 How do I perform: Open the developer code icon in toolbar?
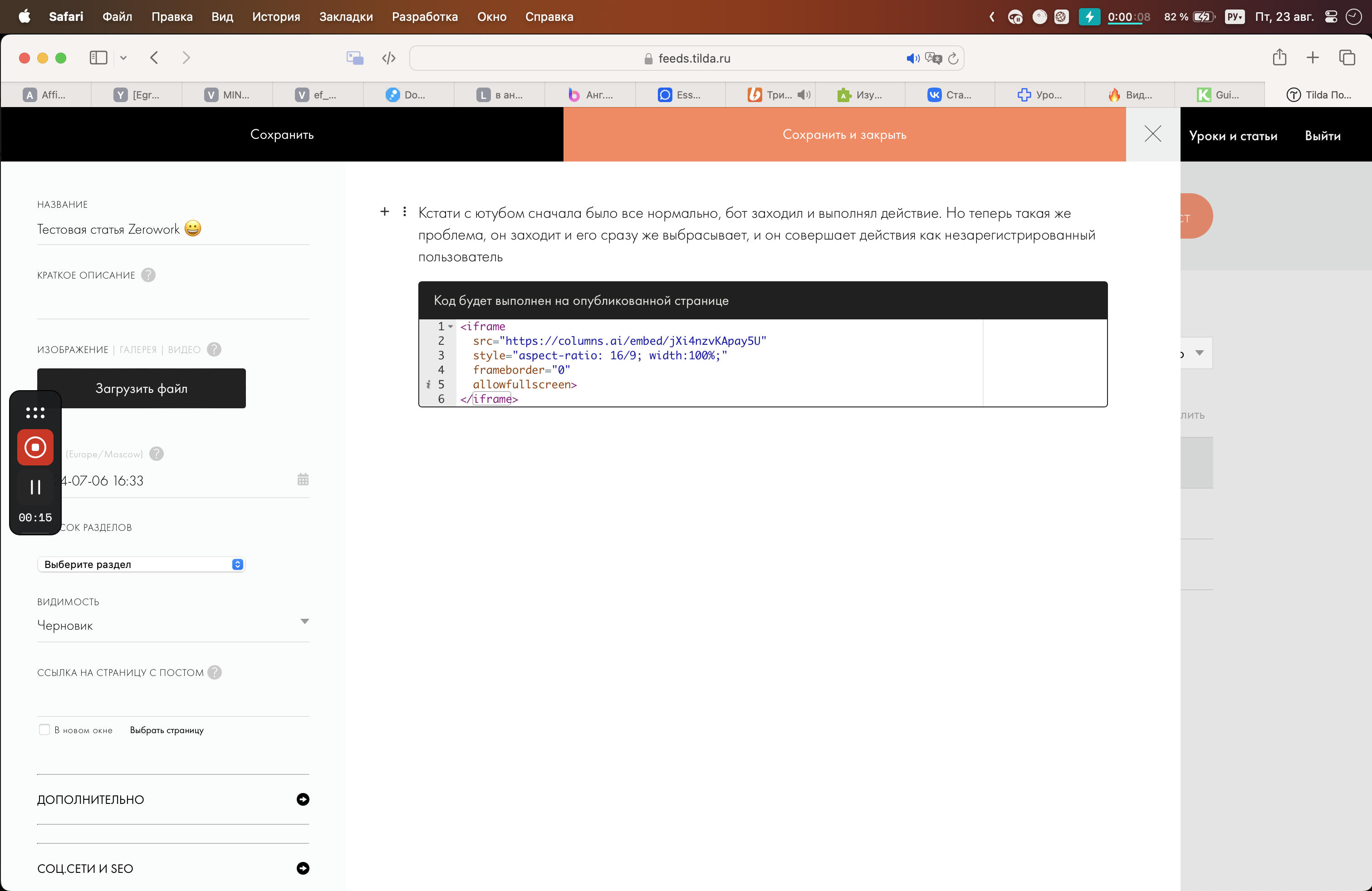388,58
